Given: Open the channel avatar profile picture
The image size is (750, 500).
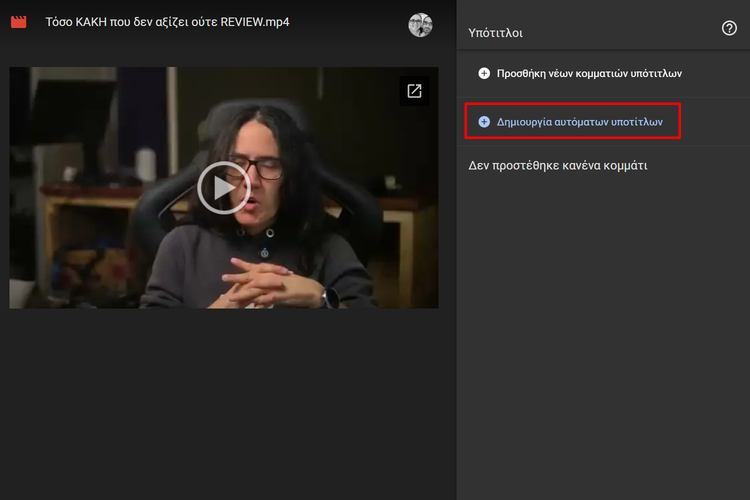Looking at the screenshot, I should 420,25.
